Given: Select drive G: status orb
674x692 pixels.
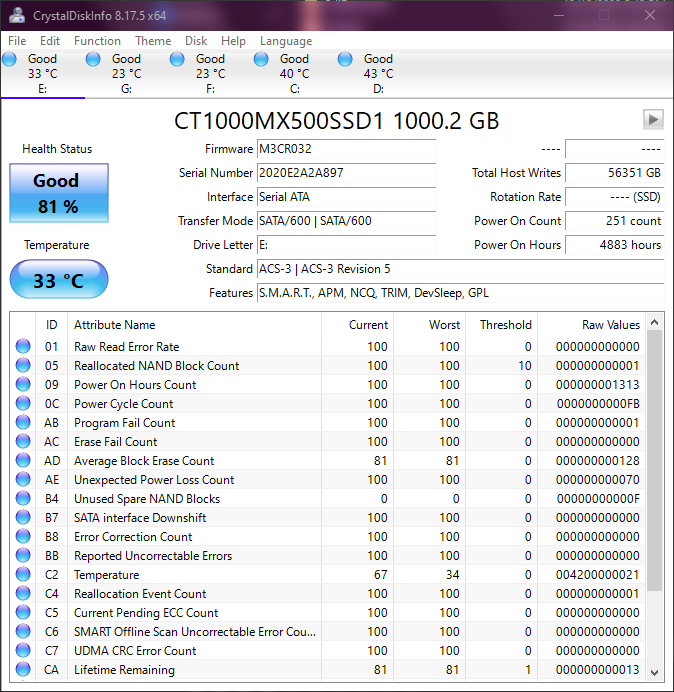Looking at the screenshot, I should coord(93,59).
